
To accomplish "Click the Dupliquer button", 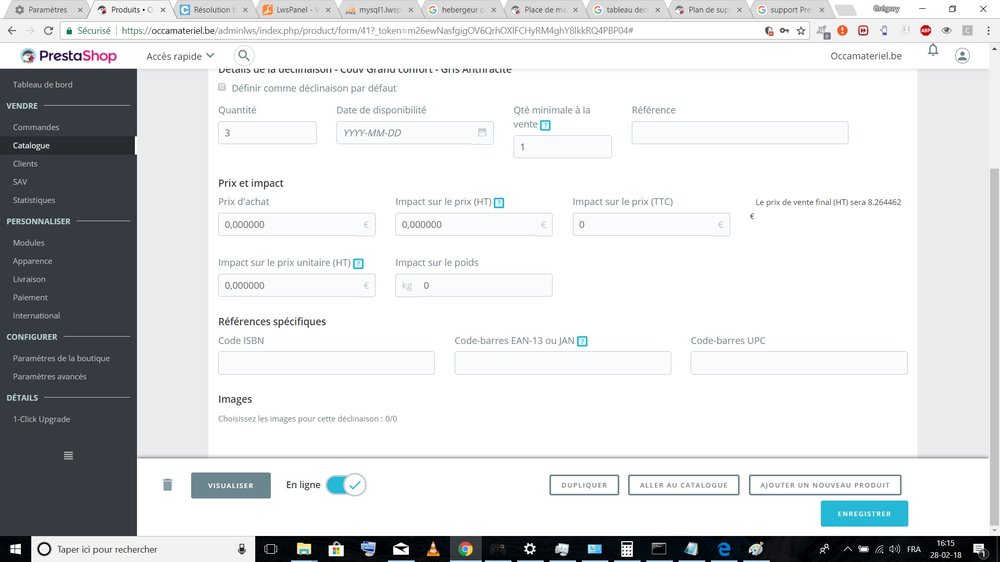I will (584, 485).
